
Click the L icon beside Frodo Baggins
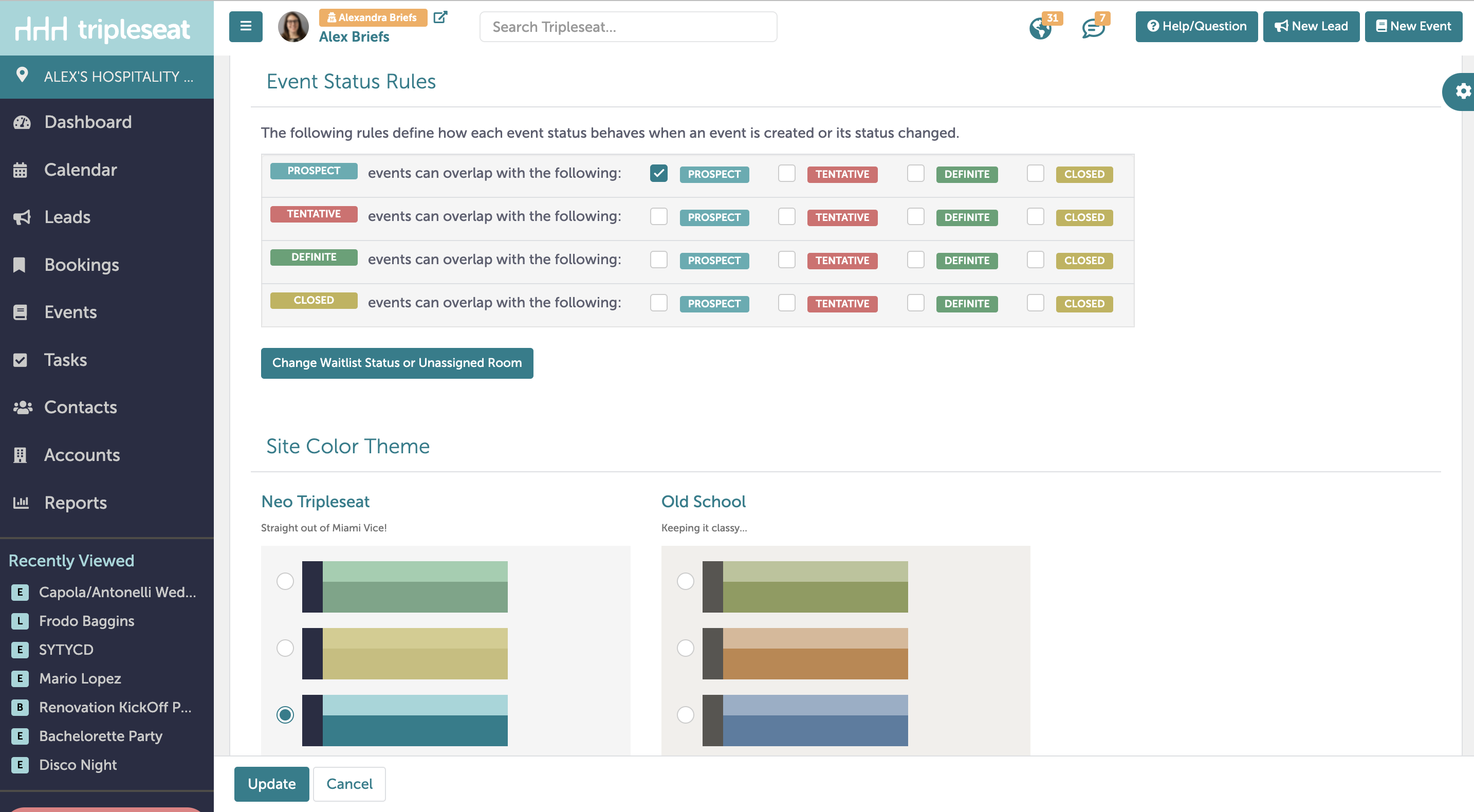click(20, 621)
